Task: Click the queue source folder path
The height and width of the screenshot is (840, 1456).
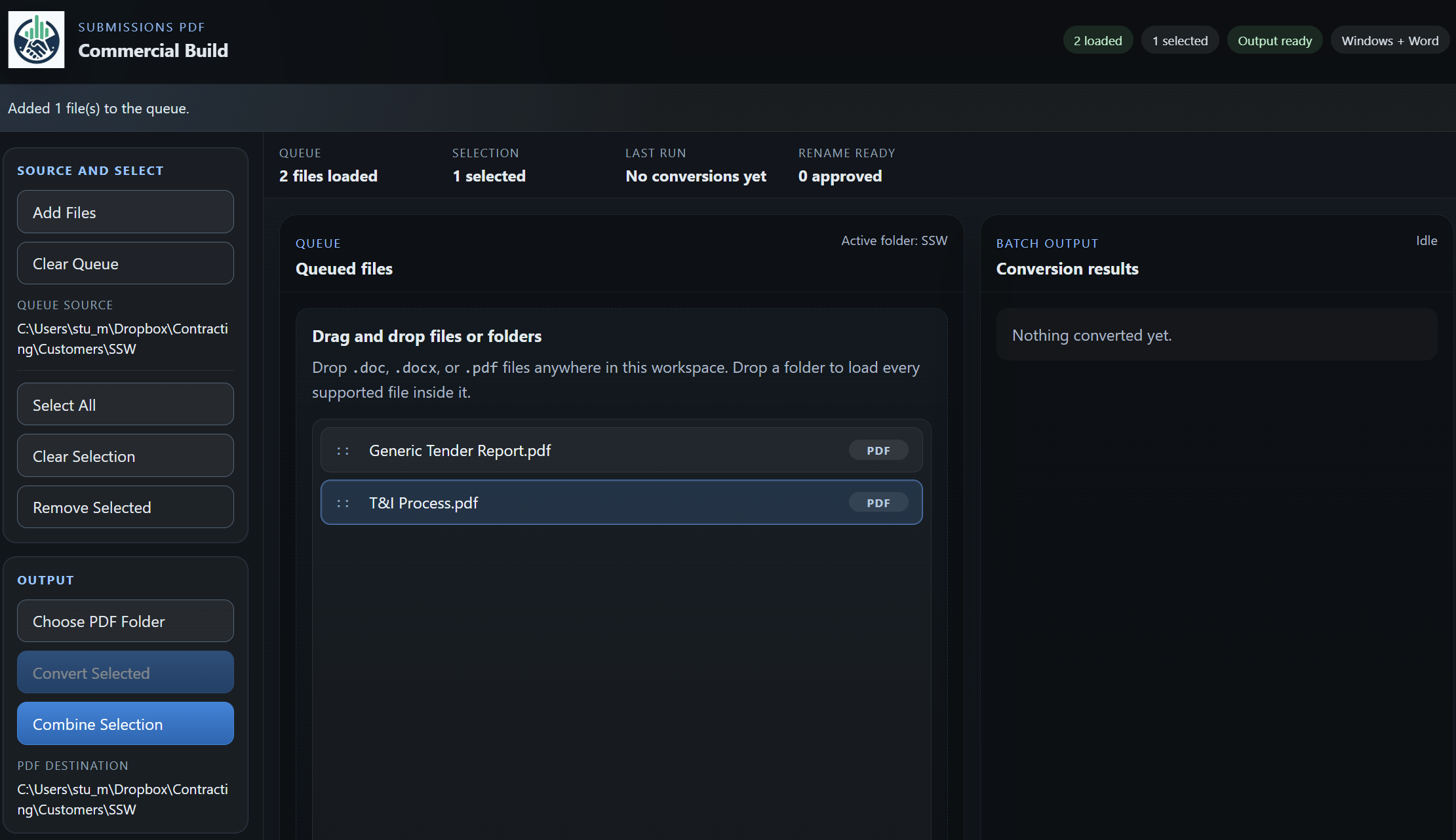Action: coord(123,339)
